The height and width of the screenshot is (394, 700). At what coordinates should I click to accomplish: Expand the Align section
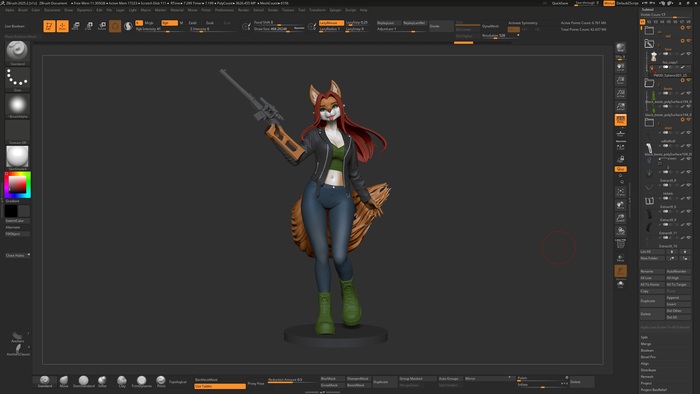pyautogui.click(x=645, y=364)
